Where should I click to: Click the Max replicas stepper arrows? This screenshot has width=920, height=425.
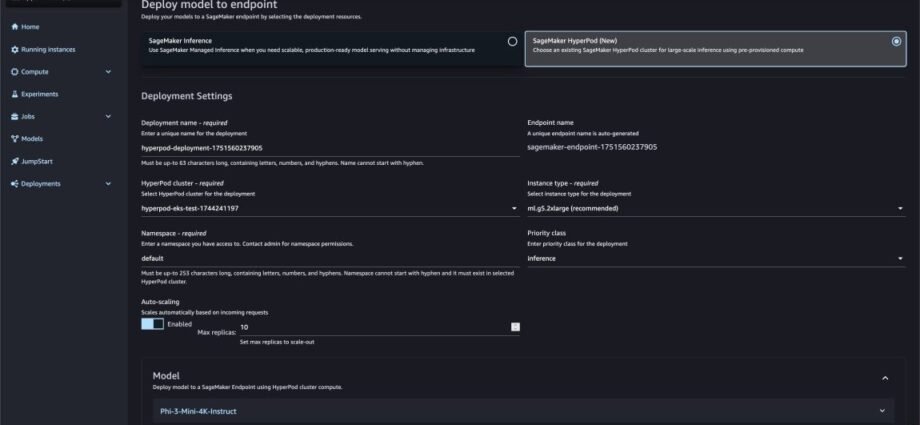pyautogui.click(x=515, y=327)
